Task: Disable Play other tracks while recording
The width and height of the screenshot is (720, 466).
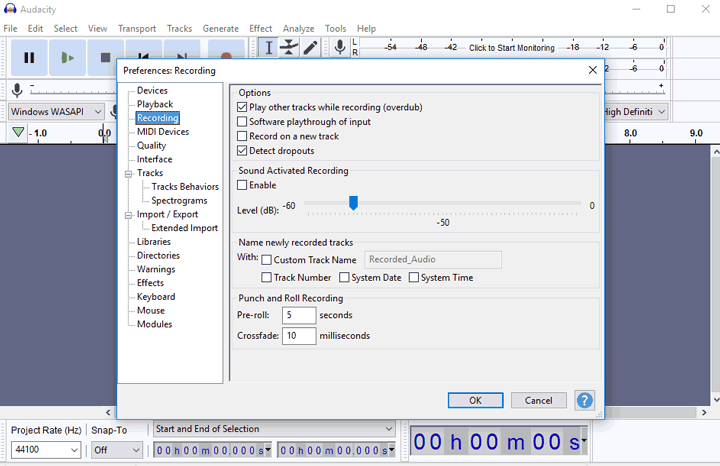Action: coord(242,107)
